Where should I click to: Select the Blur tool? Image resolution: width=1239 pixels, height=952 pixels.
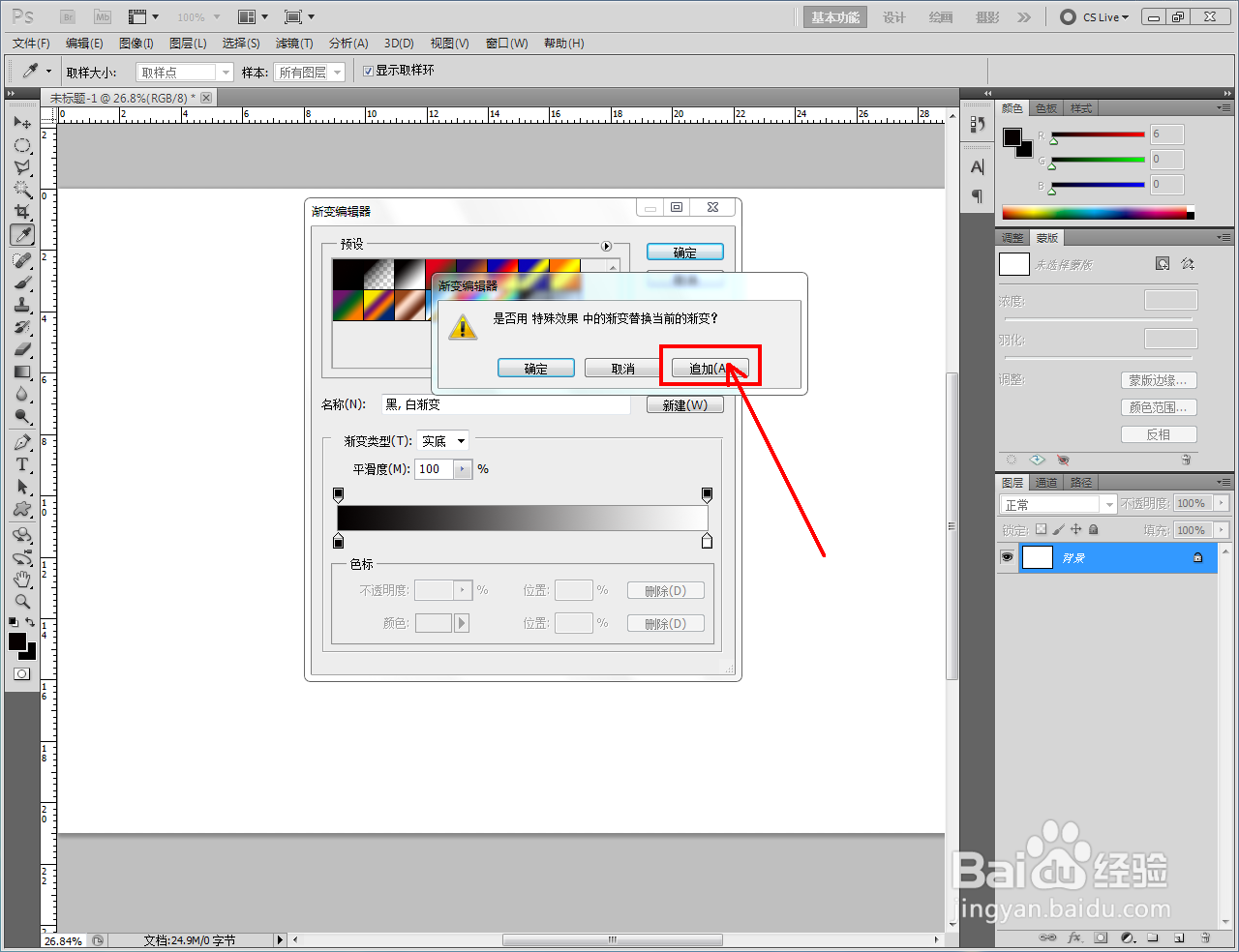pyautogui.click(x=22, y=394)
